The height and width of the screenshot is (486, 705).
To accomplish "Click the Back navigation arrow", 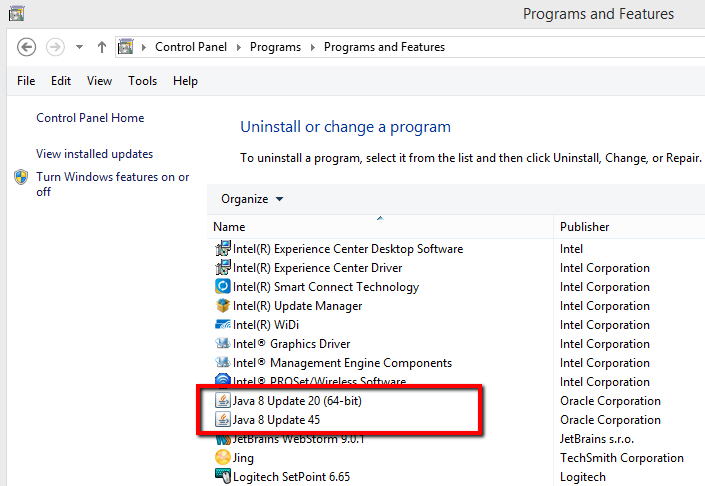I will (x=27, y=47).
